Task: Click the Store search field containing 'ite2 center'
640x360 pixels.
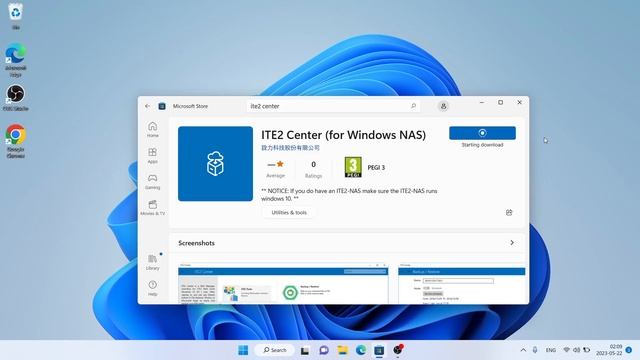Action: (x=333, y=106)
